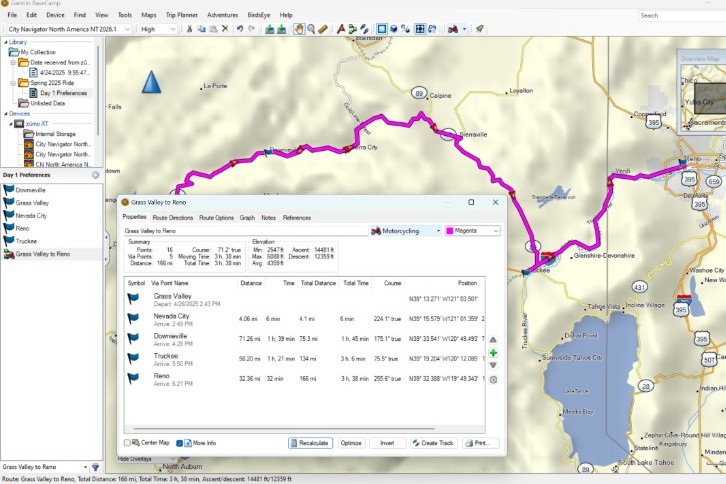Open the Motorcycling activity dropdown in dialog
The image size is (726, 484).
pyautogui.click(x=405, y=231)
